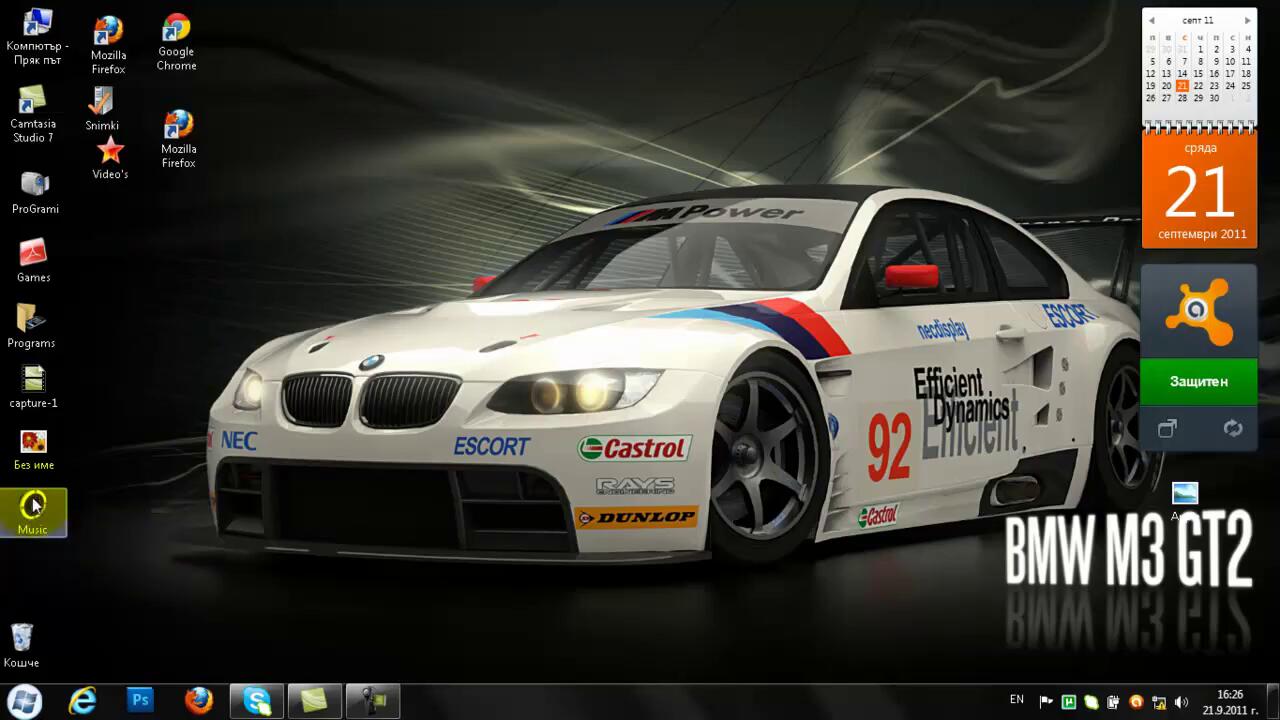This screenshot has height=720, width=1280.
Task: Open Google Chrome desktop shortcut
Action: click(x=176, y=31)
